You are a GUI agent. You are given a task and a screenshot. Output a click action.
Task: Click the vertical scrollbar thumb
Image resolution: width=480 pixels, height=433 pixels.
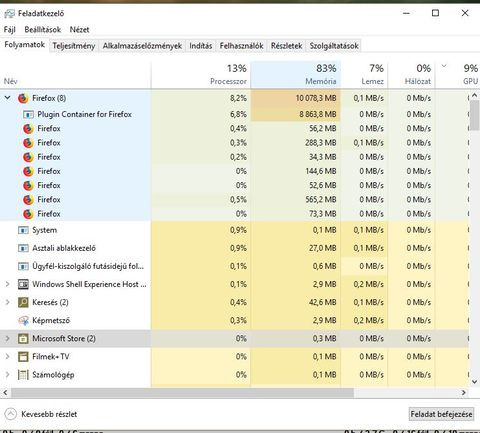click(474, 115)
